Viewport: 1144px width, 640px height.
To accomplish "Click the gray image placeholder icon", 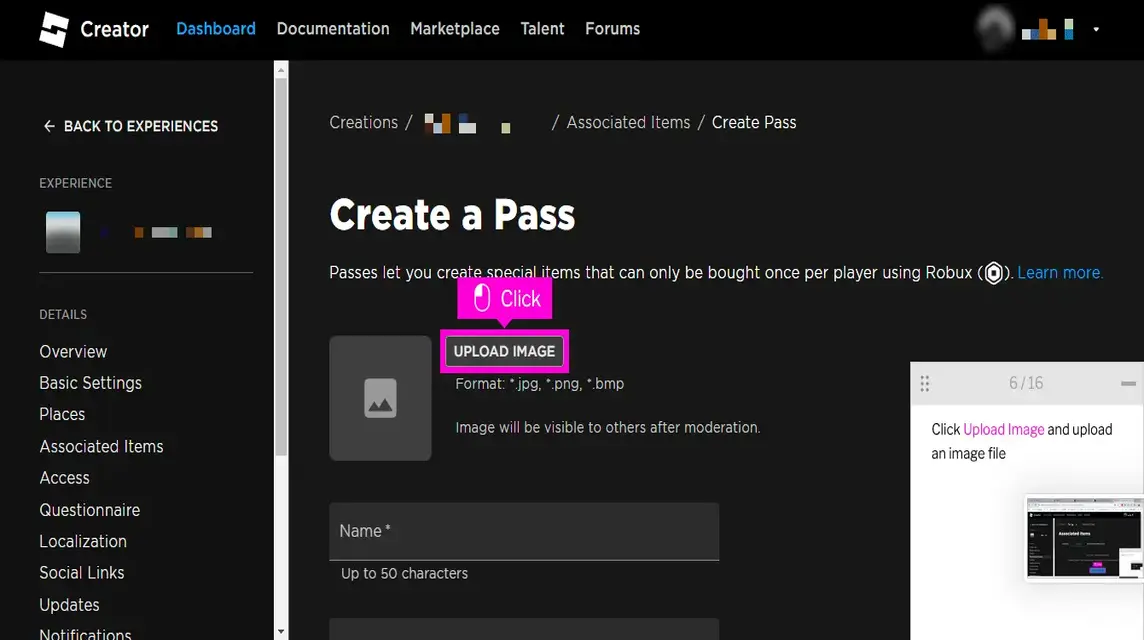I will [x=380, y=398].
